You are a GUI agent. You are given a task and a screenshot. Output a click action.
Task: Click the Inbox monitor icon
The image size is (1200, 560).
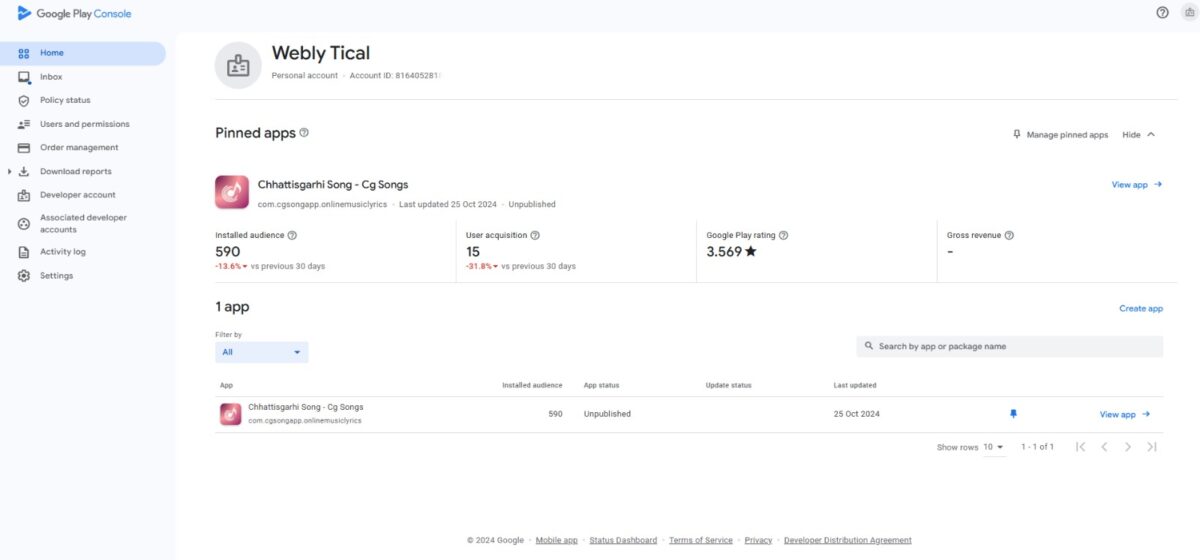pos(24,77)
